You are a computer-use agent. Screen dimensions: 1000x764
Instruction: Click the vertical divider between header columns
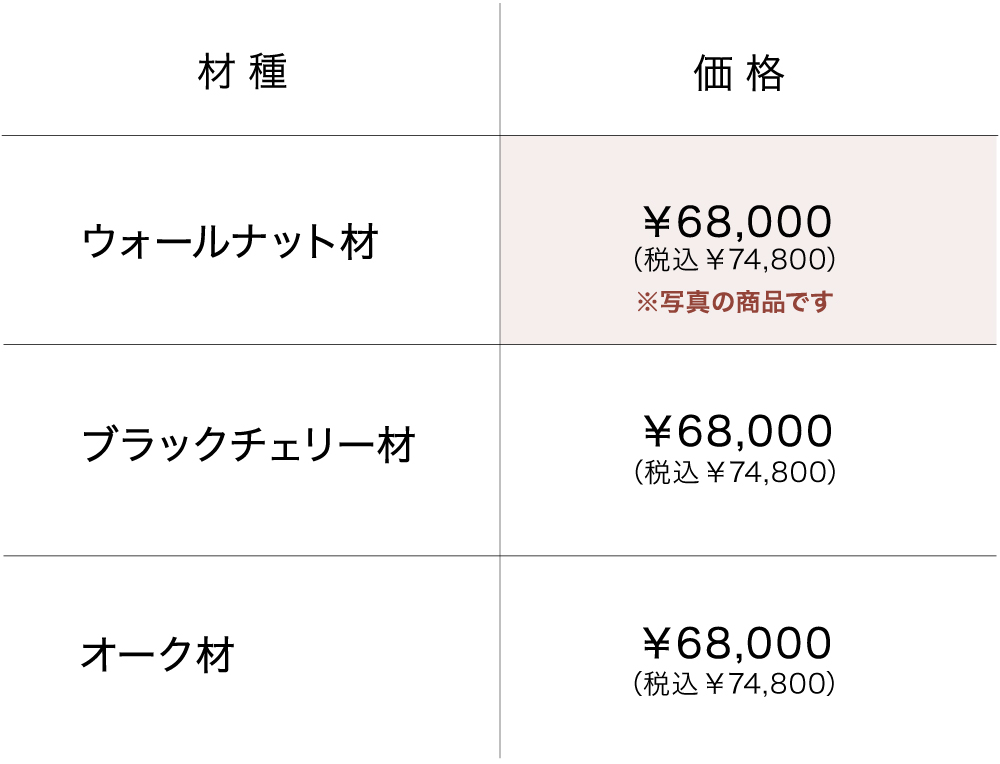pyautogui.click(x=500, y=70)
